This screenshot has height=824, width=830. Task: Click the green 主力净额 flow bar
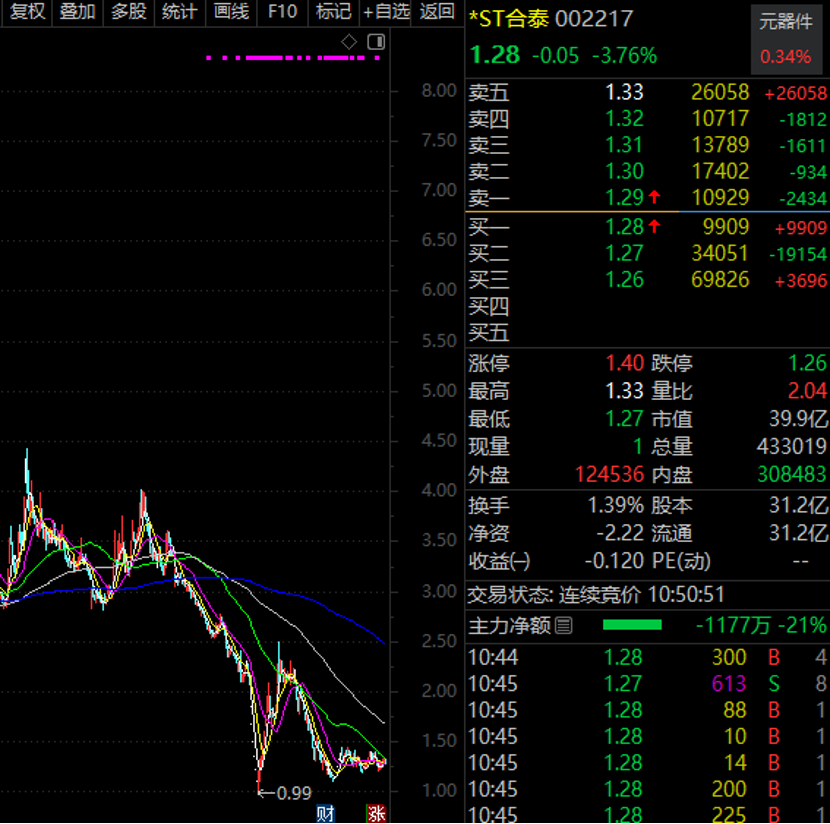(x=632, y=626)
